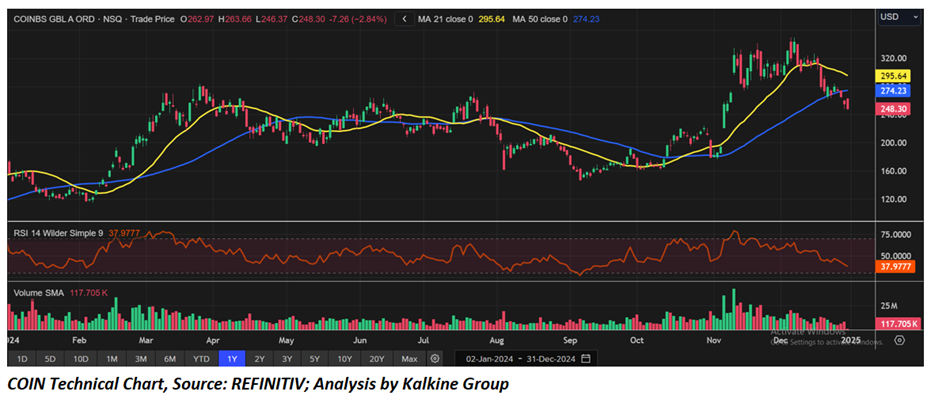Click the Volume SMA indicator label
This screenshot has height=403, width=931.
pos(38,291)
